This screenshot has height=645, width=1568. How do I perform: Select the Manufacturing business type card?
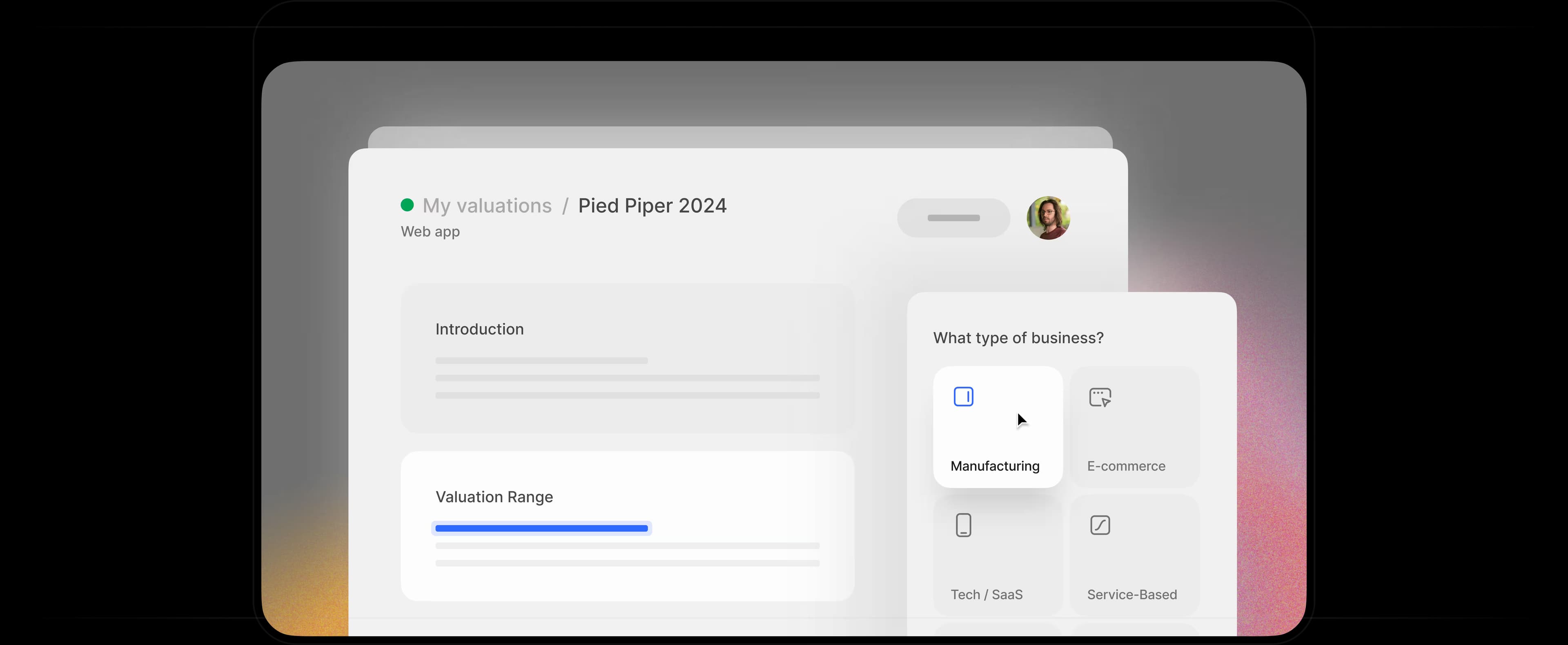[x=998, y=426]
